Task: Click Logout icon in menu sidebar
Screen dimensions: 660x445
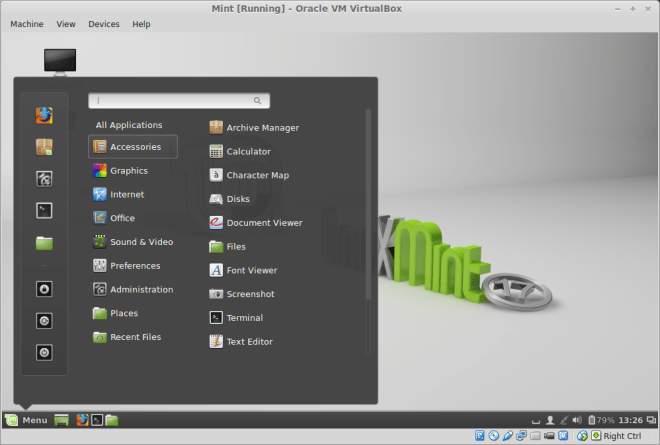Action: coord(44,321)
